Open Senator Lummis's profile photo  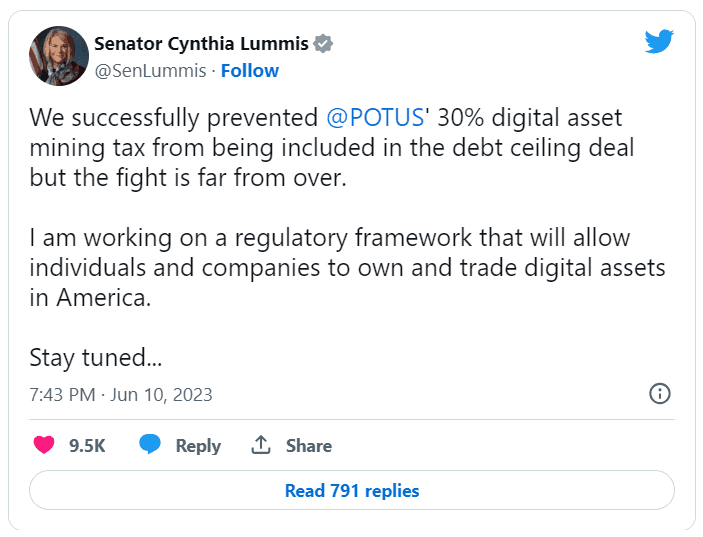click(x=54, y=57)
